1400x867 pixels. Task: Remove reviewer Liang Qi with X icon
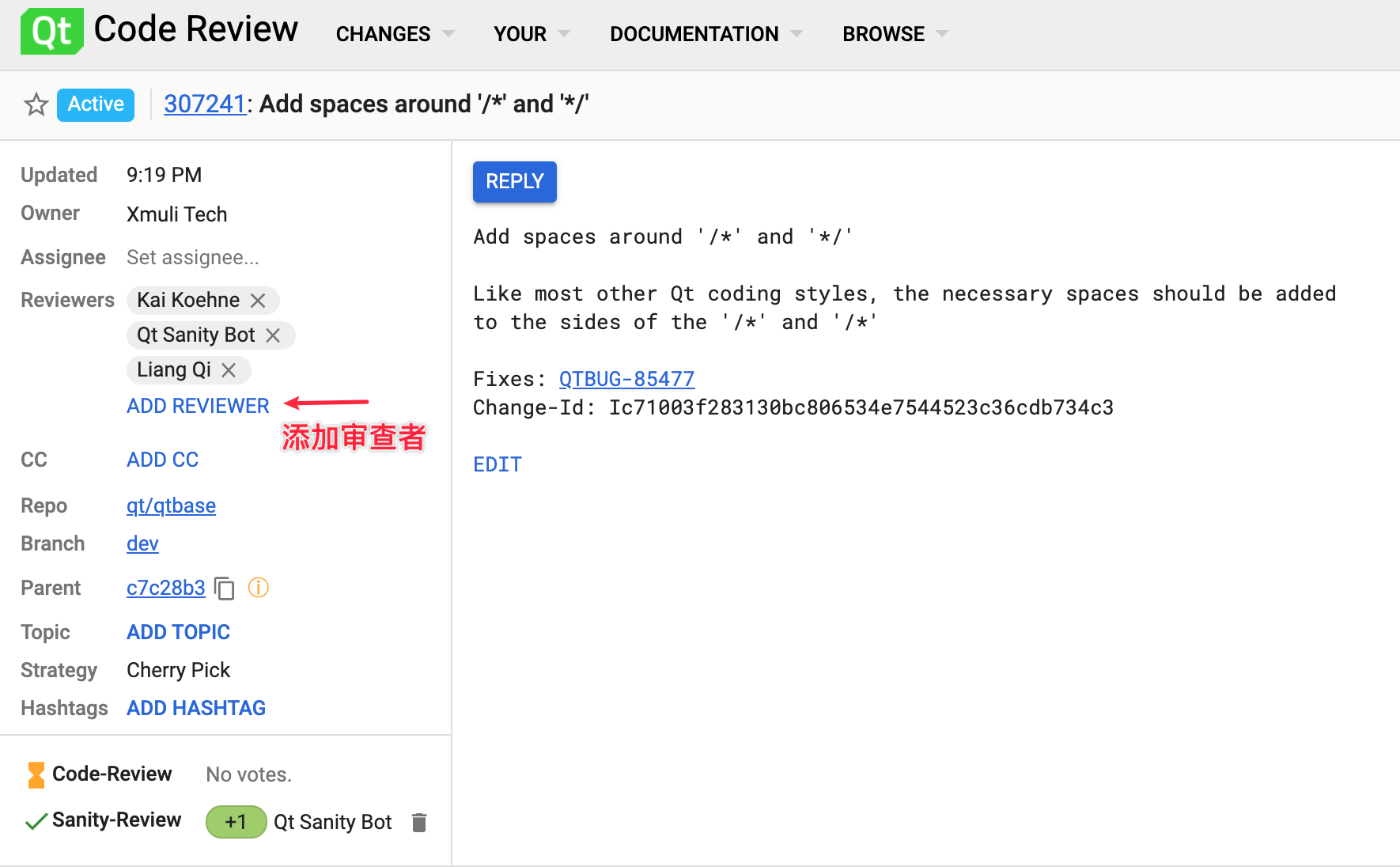[229, 370]
